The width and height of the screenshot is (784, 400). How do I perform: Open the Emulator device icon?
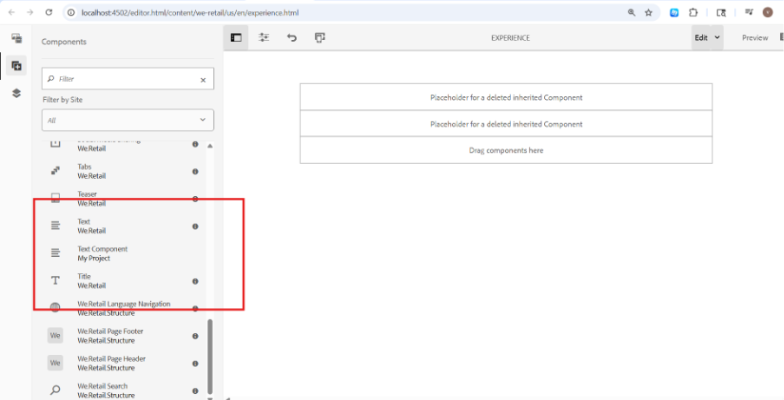(x=320, y=38)
